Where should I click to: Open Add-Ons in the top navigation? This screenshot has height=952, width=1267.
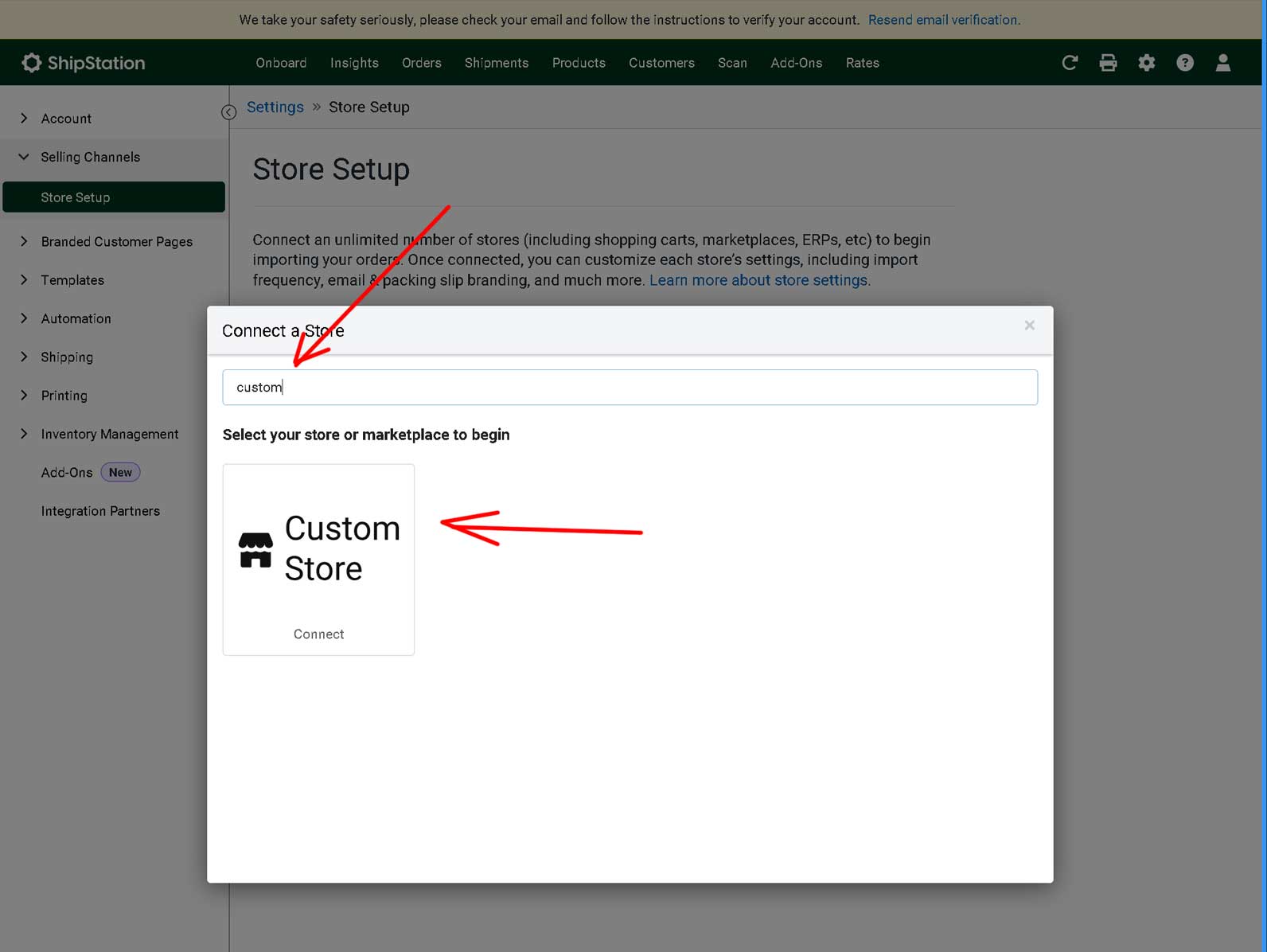(x=796, y=63)
